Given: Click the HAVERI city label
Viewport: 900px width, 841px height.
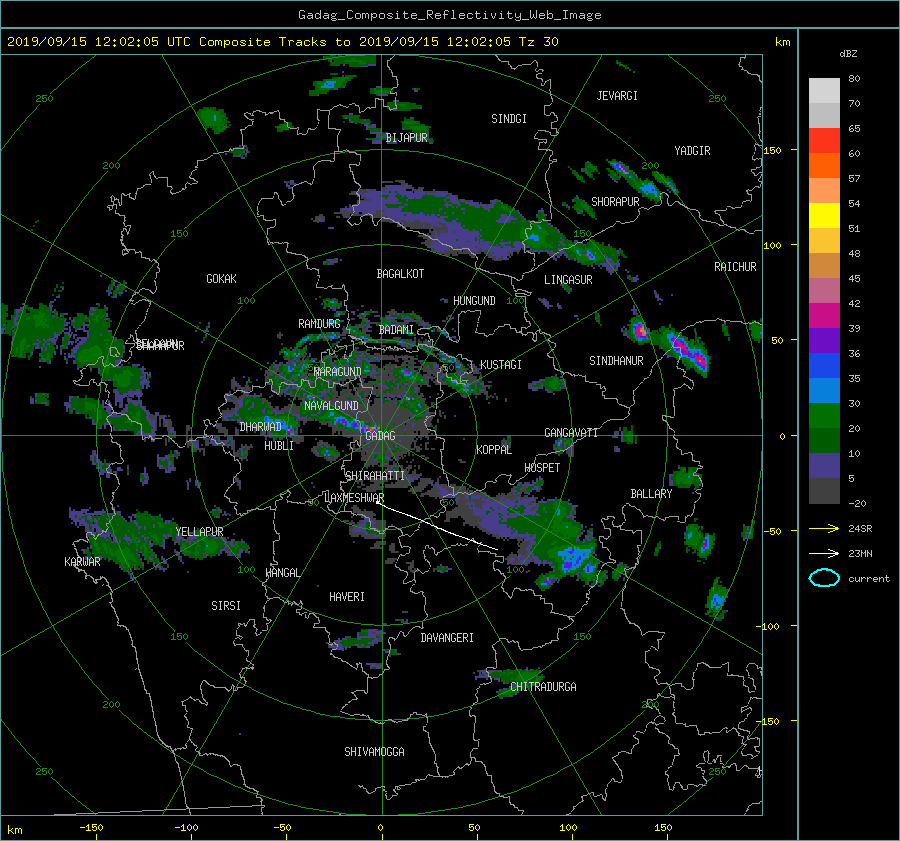Looking at the screenshot, I should (347, 597).
